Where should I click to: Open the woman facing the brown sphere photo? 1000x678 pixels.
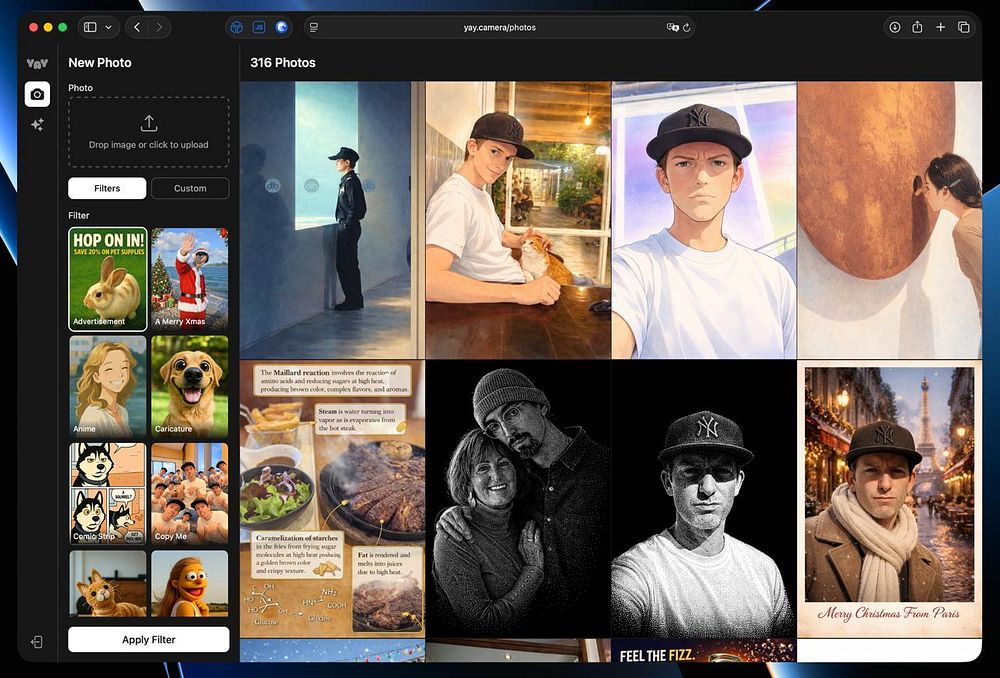[890, 220]
